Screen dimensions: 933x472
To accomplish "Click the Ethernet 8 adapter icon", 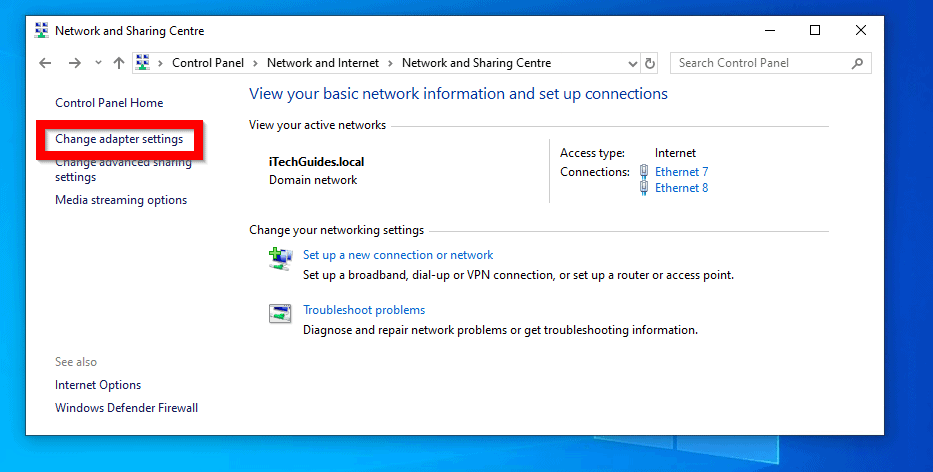I will click(643, 188).
